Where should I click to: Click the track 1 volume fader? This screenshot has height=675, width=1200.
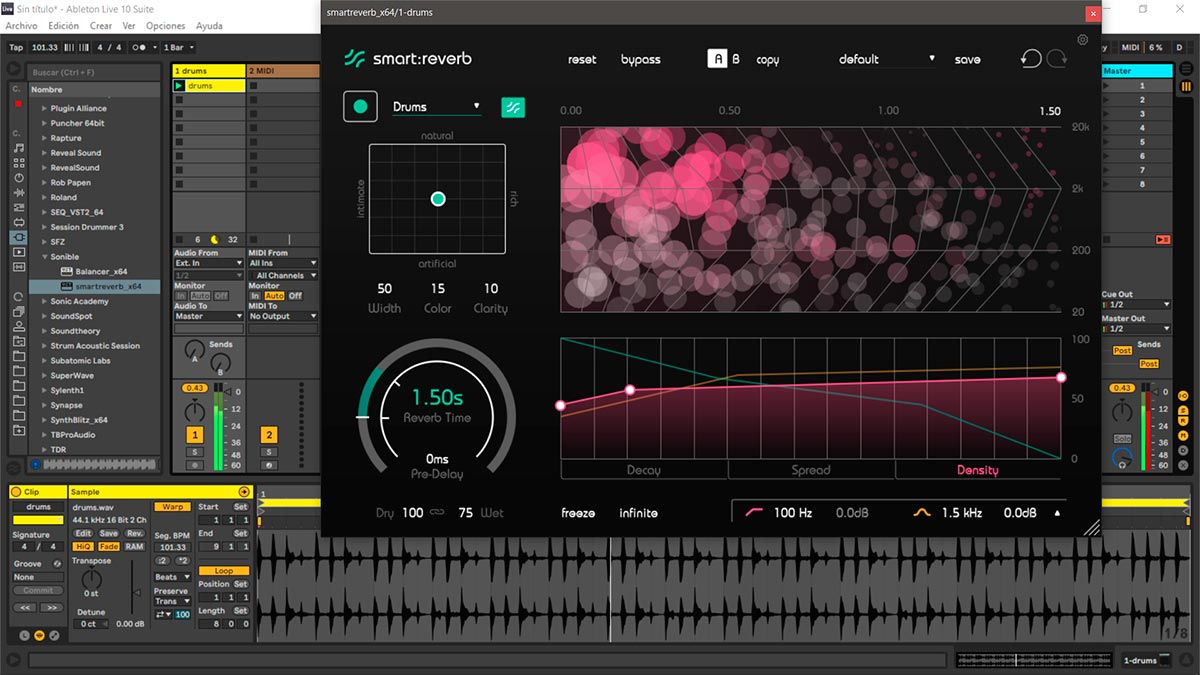(x=228, y=392)
